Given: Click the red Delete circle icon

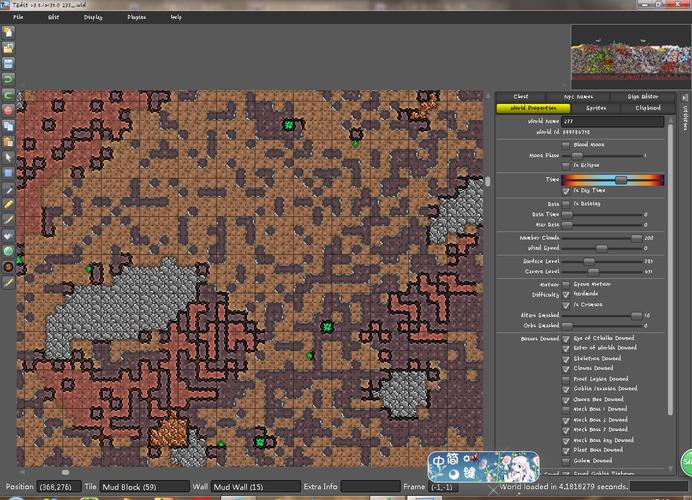Looking at the screenshot, I should click(x=8, y=110).
